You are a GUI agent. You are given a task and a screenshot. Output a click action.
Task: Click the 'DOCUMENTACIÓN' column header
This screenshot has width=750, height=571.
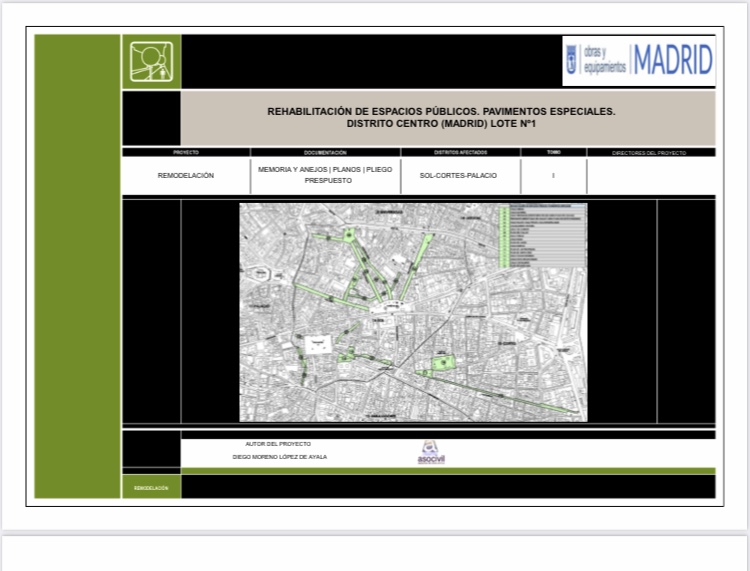click(x=325, y=153)
